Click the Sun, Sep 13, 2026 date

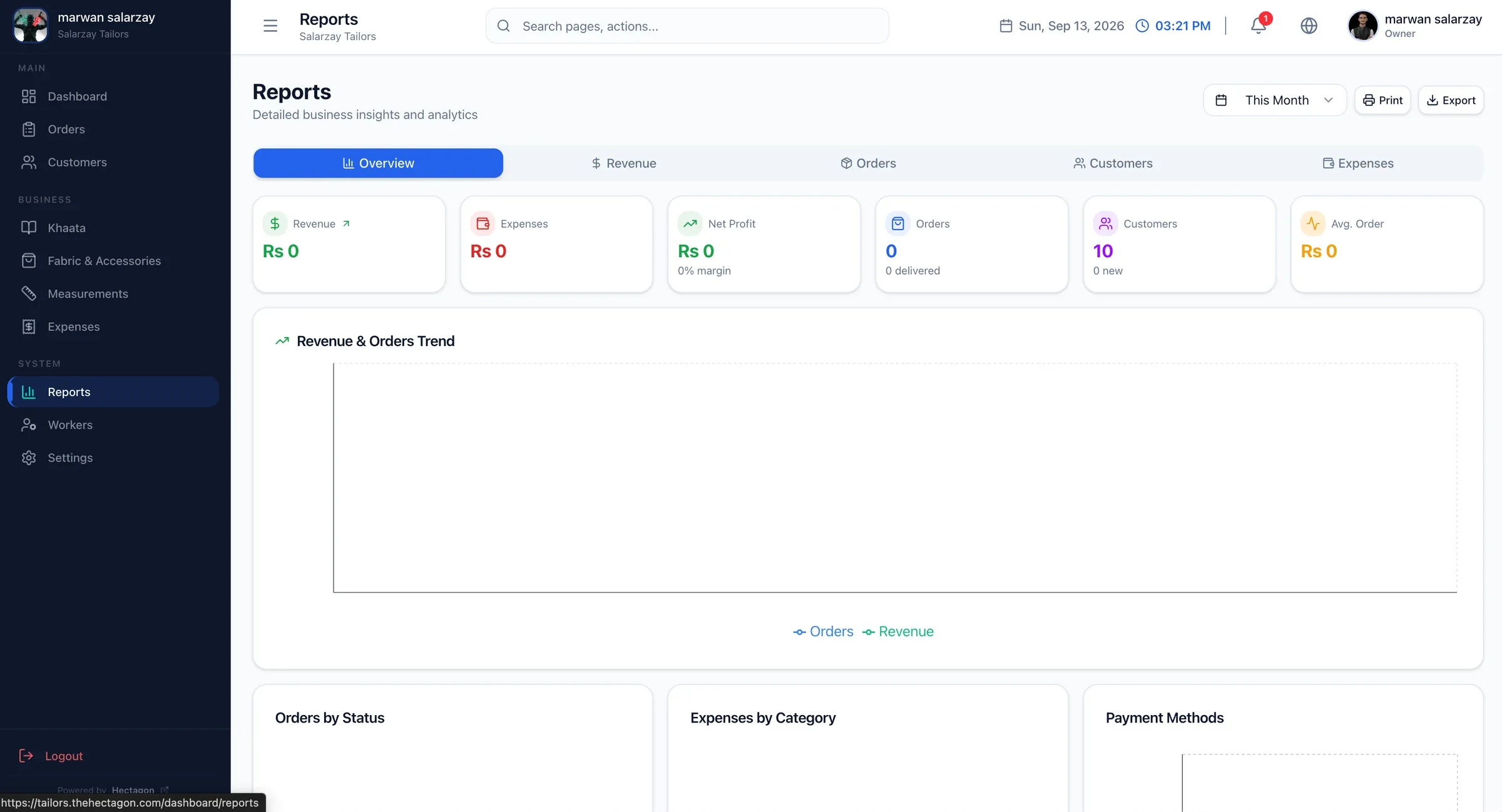[x=1062, y=26]
